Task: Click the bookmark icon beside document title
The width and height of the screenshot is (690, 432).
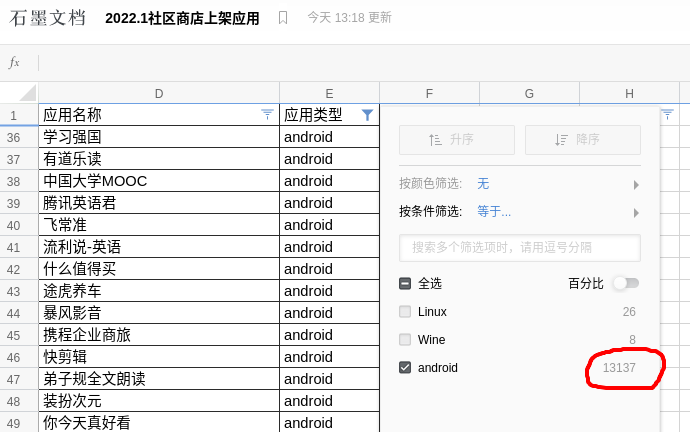Action: tap(283, 18)
